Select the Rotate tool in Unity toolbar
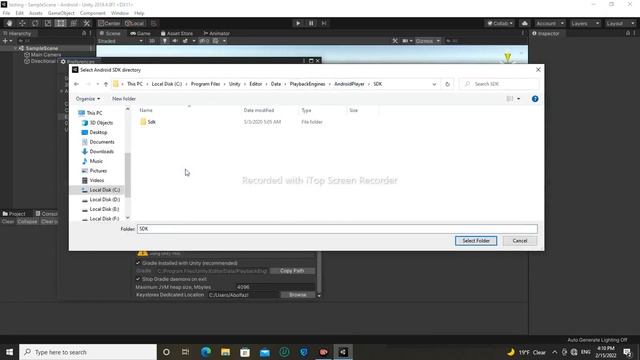This screenshot has height=360, width=640. click(35, 23)
